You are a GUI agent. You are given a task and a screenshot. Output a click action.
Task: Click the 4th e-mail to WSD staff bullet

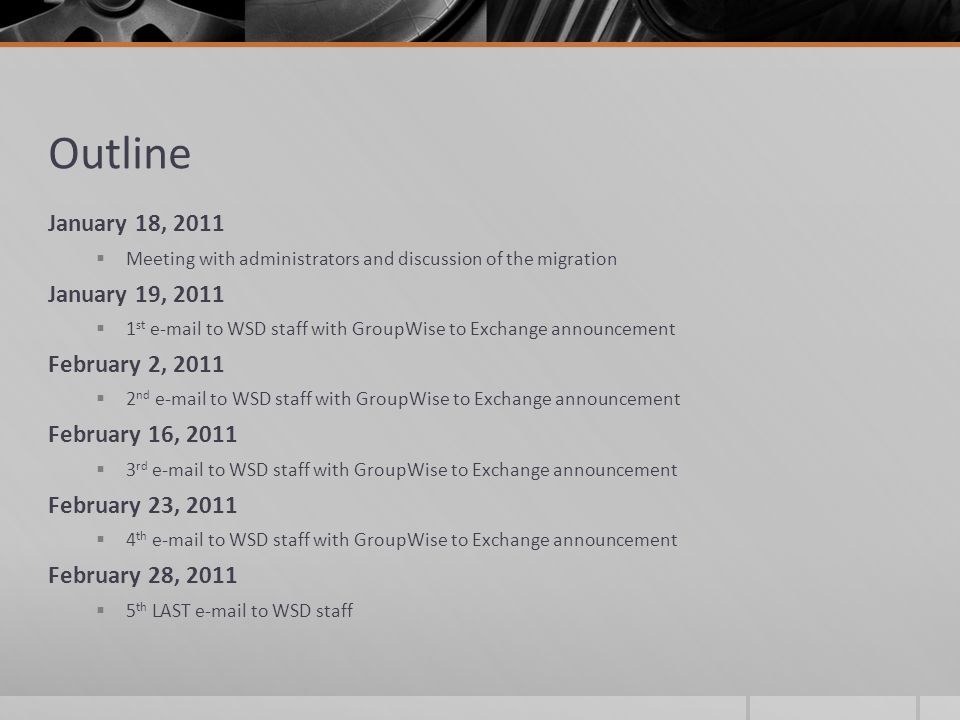coord(402,539)
